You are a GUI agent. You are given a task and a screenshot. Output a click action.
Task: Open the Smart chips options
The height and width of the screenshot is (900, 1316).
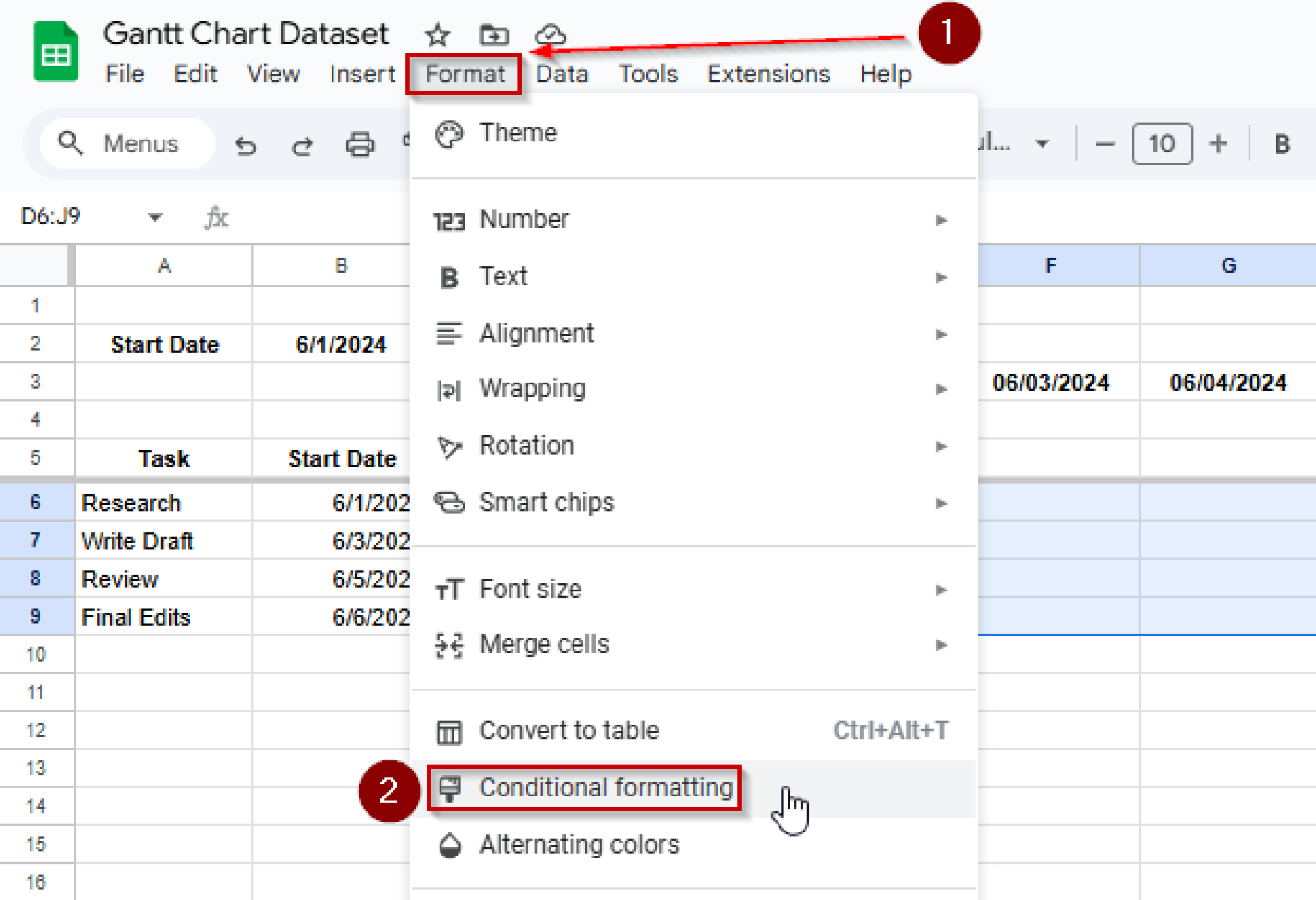[547, 503]
